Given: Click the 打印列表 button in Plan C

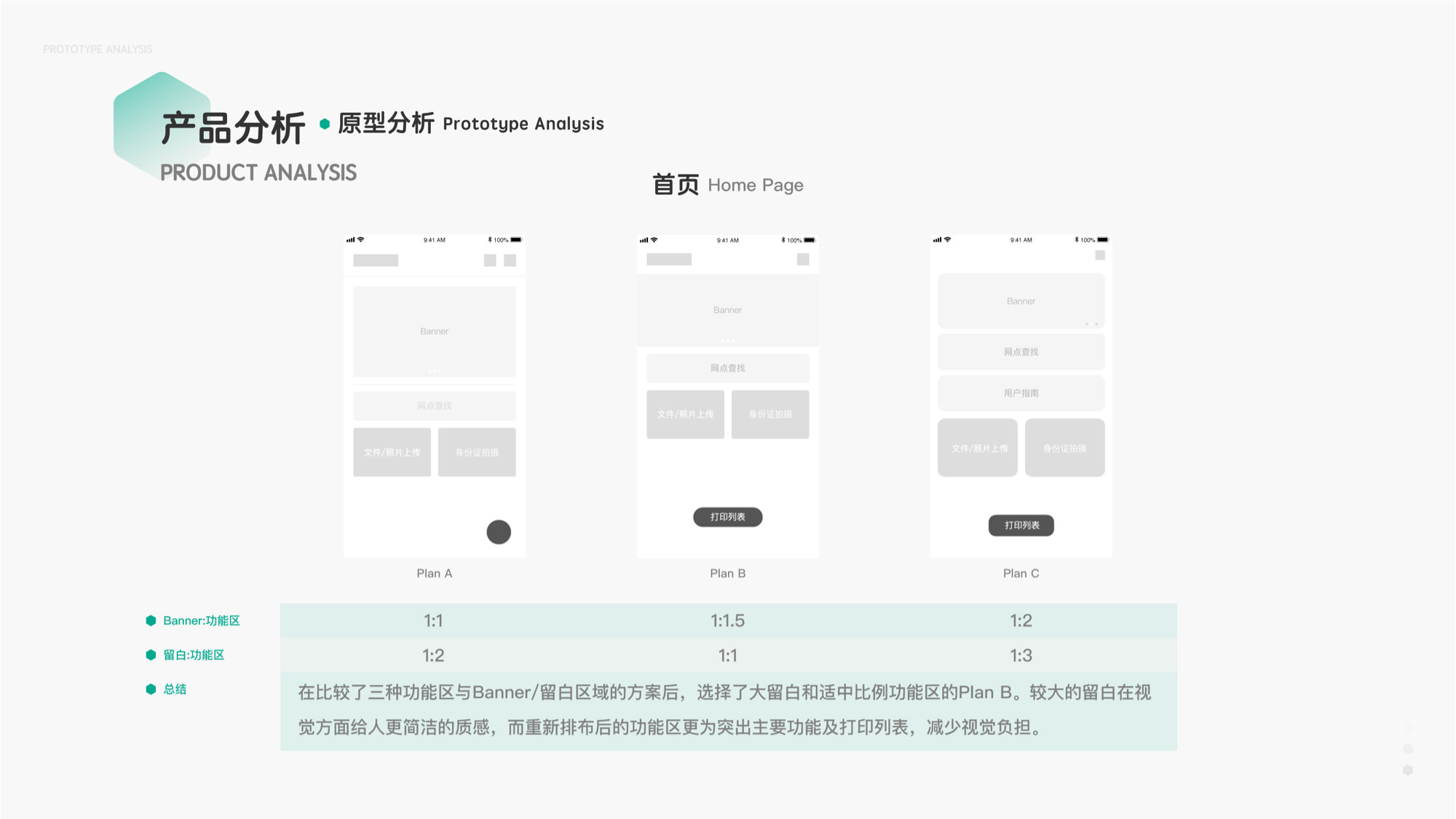Looking at the screenshot, I should pos(1021,525).
